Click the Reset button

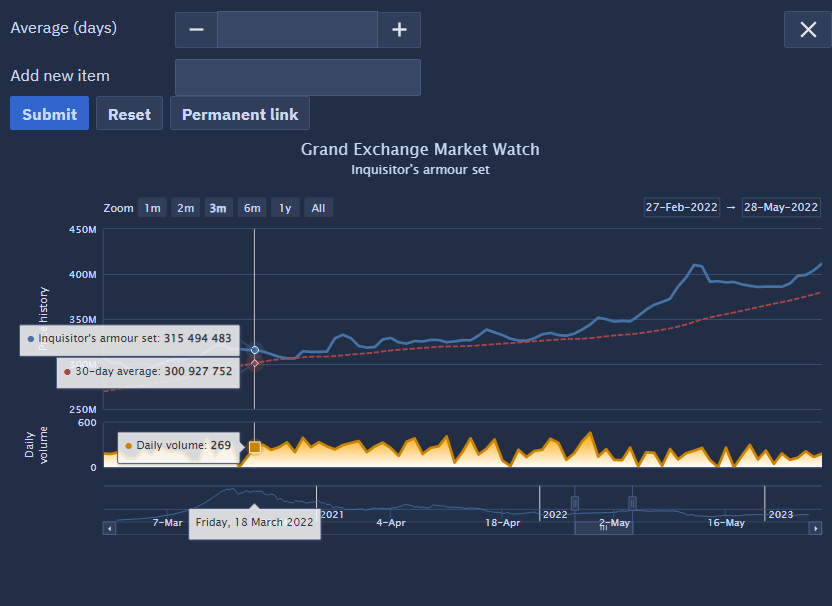129,113
